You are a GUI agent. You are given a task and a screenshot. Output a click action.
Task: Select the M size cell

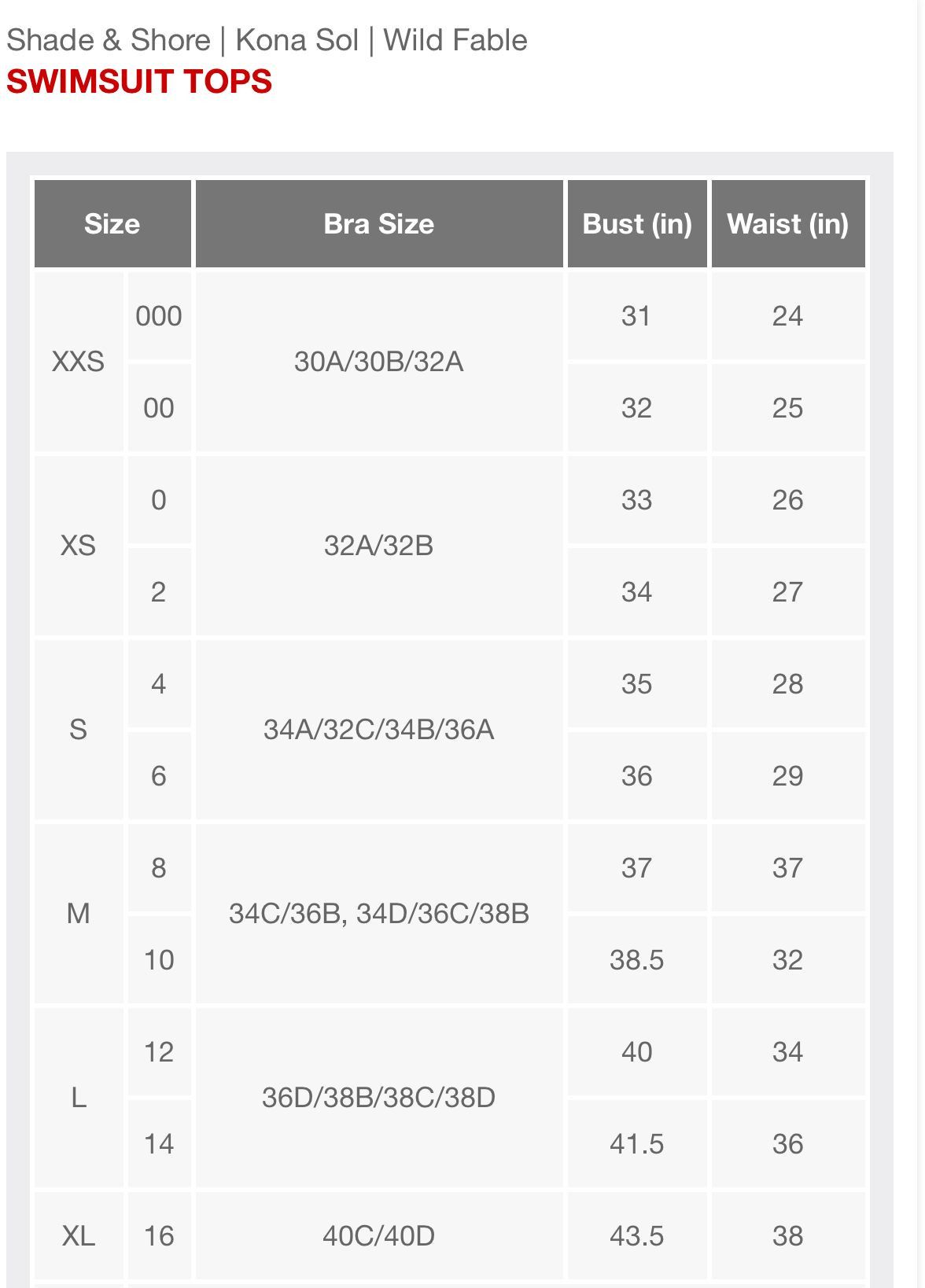pyautogui.click(x=79, y=914)
